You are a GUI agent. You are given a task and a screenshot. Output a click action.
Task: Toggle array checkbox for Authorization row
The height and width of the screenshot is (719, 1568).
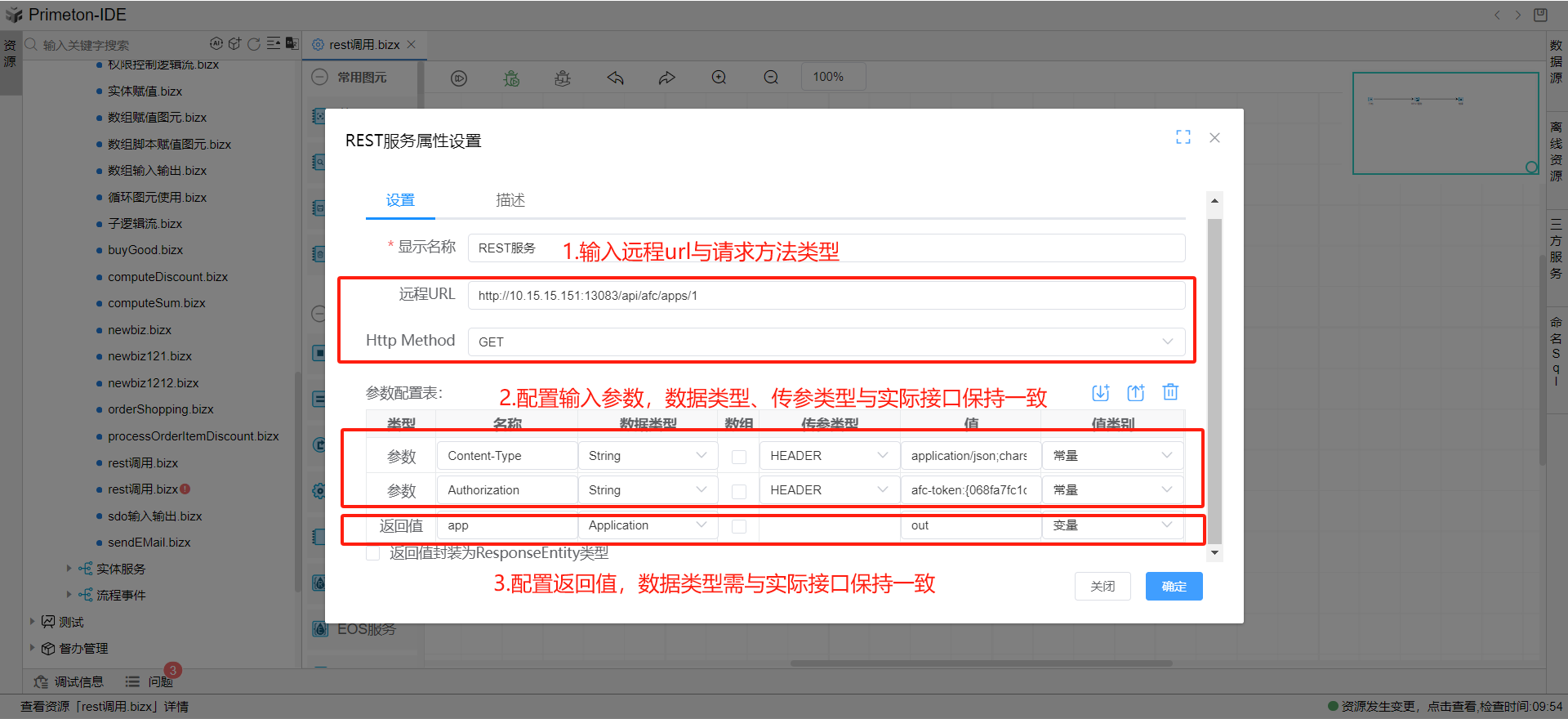click(739, 491)
